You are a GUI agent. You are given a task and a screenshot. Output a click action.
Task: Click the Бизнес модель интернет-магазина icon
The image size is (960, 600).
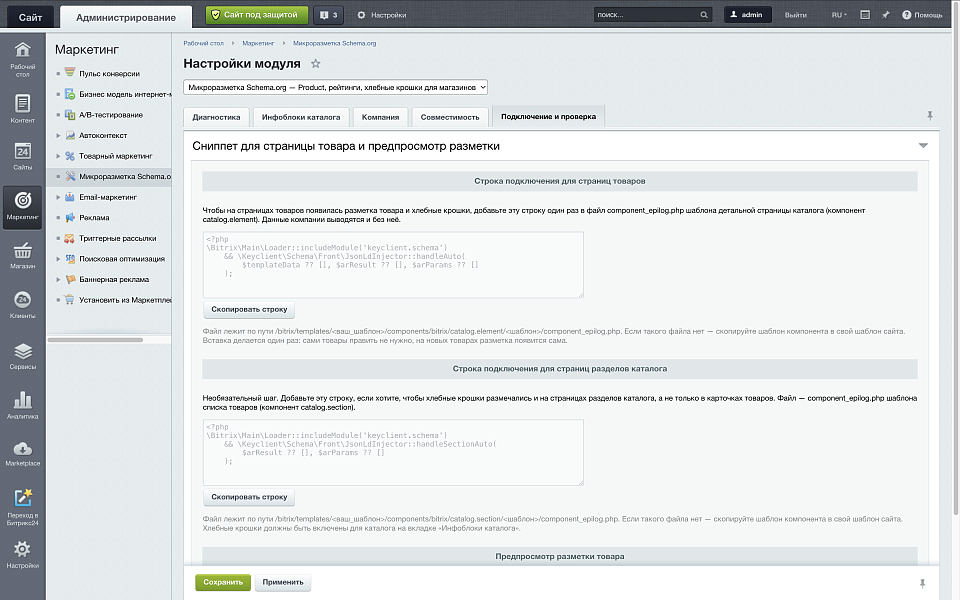70,94
